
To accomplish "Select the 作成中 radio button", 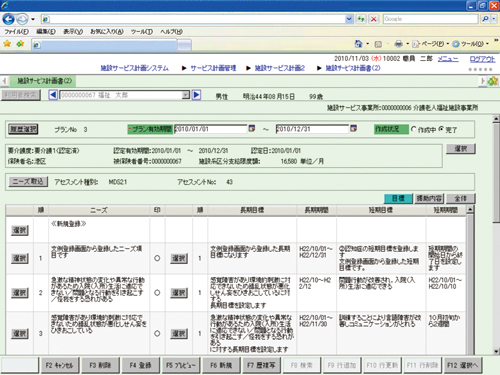I will (414, 129).
